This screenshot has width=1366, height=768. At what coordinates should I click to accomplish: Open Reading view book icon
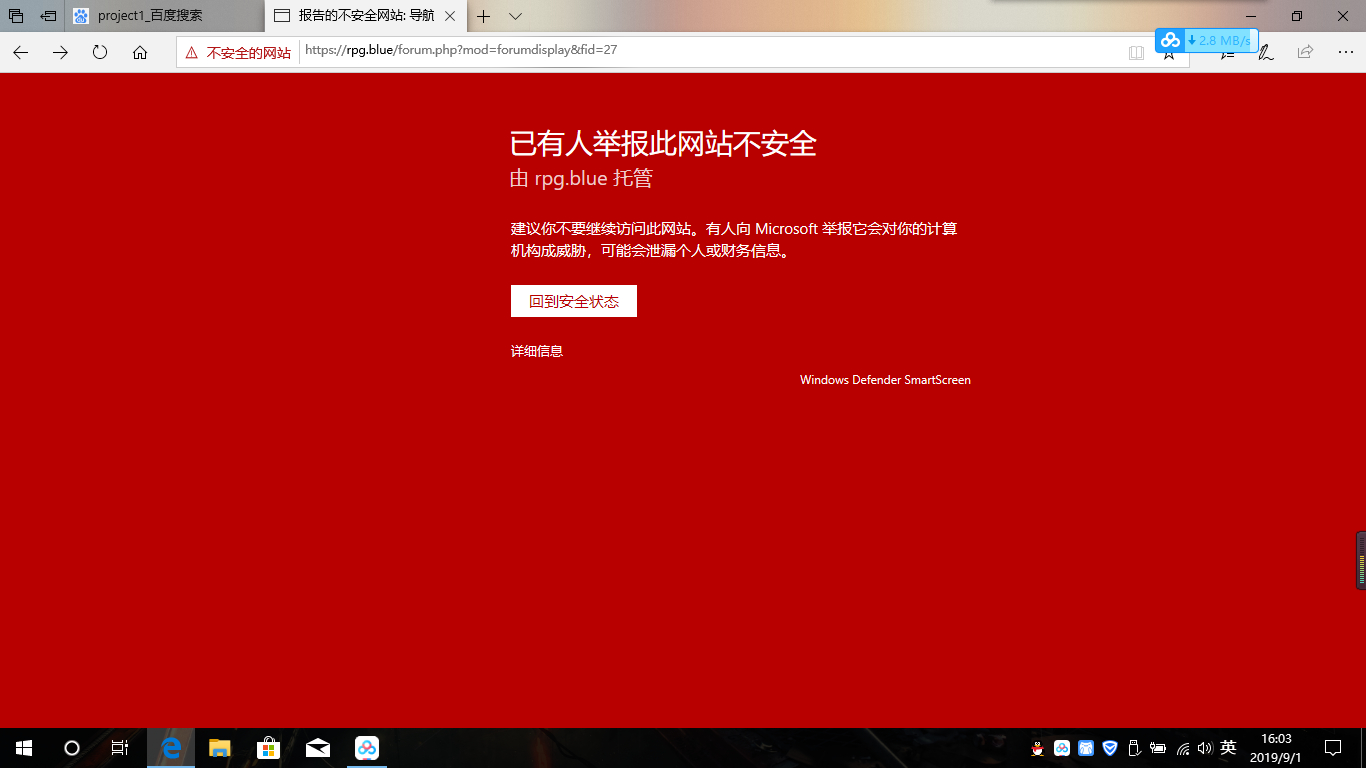[x=1136, y=52]
